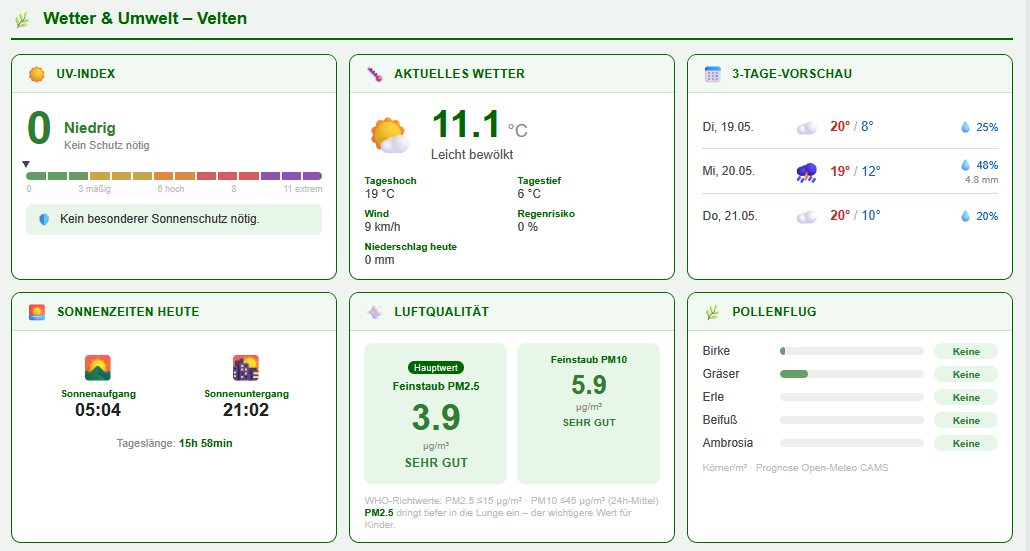Screen dimensions: 1030x551
Task: Click the sunrise icon above Sonnenaufgang
Action: coord(98,368)
